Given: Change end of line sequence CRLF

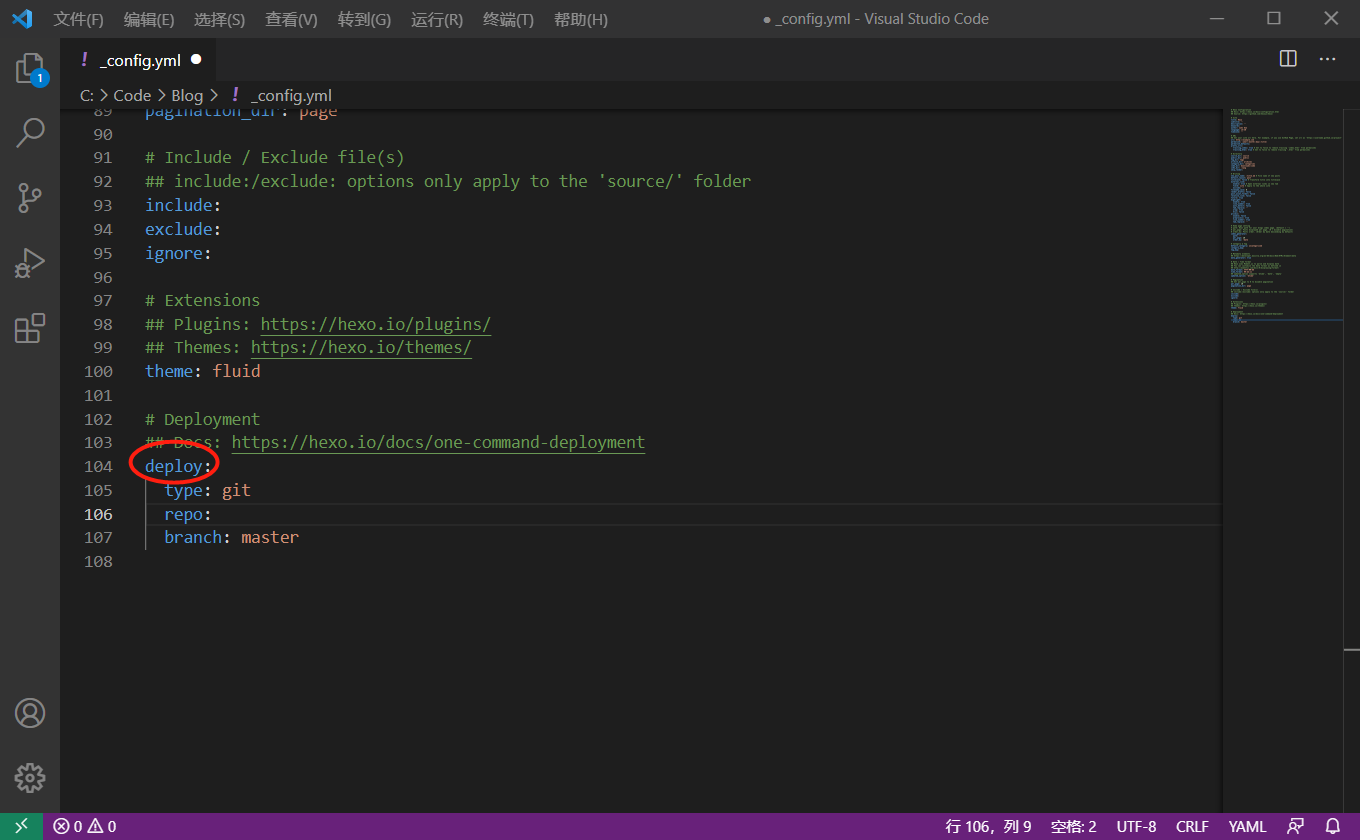Looking at the screenshot, I should (1193, 827).
